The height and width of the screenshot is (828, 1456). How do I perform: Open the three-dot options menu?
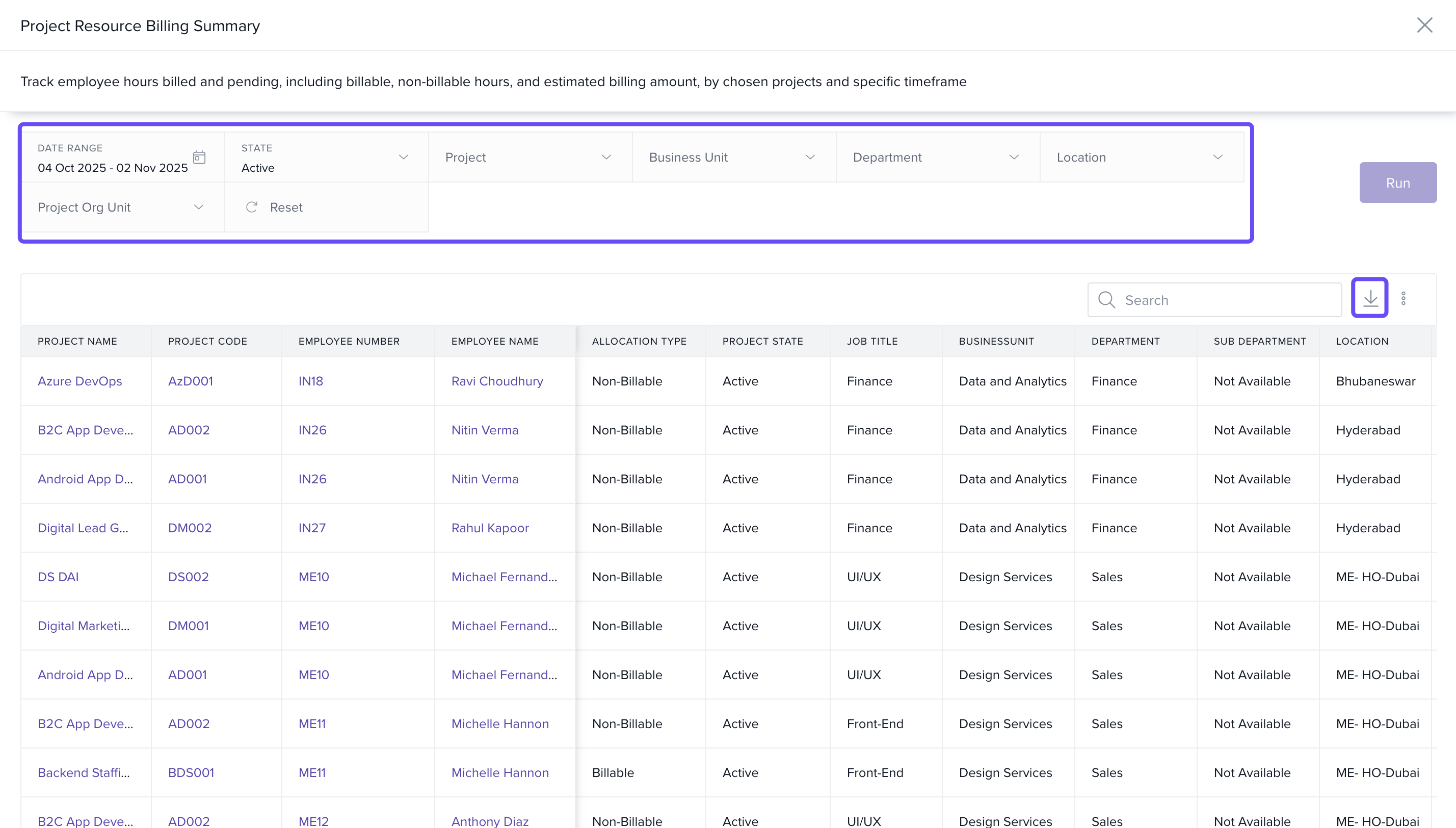[x=1403, y=299]
